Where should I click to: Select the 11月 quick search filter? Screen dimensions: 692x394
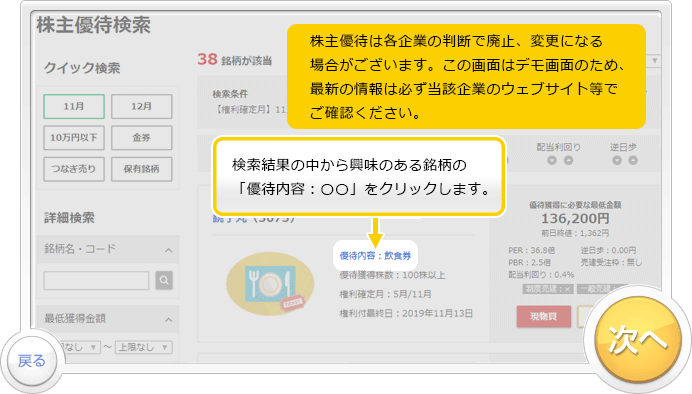tap(74, 106)
